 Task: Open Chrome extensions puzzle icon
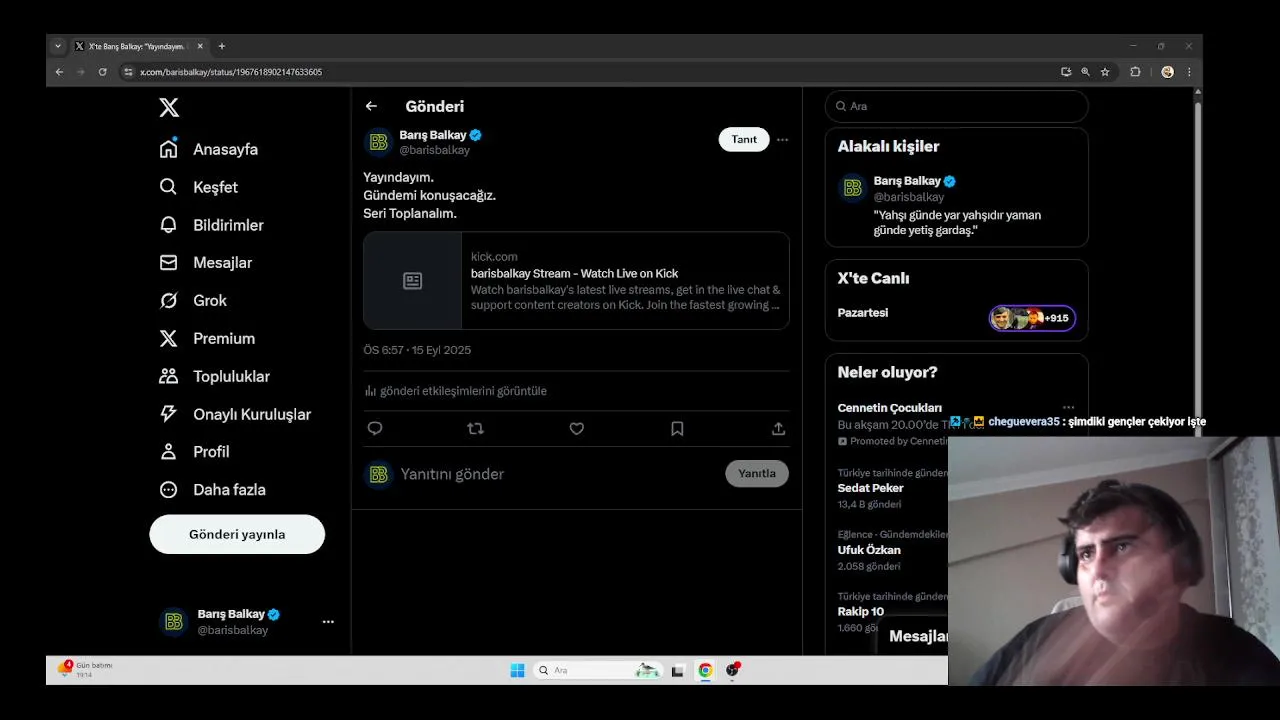click(x=1135, y=72)
